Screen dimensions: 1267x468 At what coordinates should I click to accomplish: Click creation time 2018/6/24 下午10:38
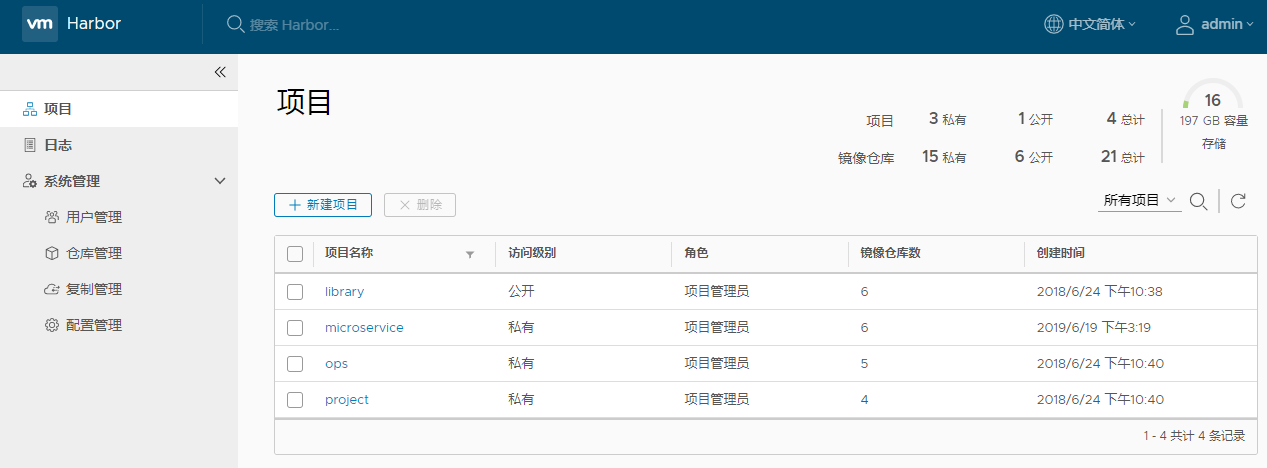(x=1100, y=292)
